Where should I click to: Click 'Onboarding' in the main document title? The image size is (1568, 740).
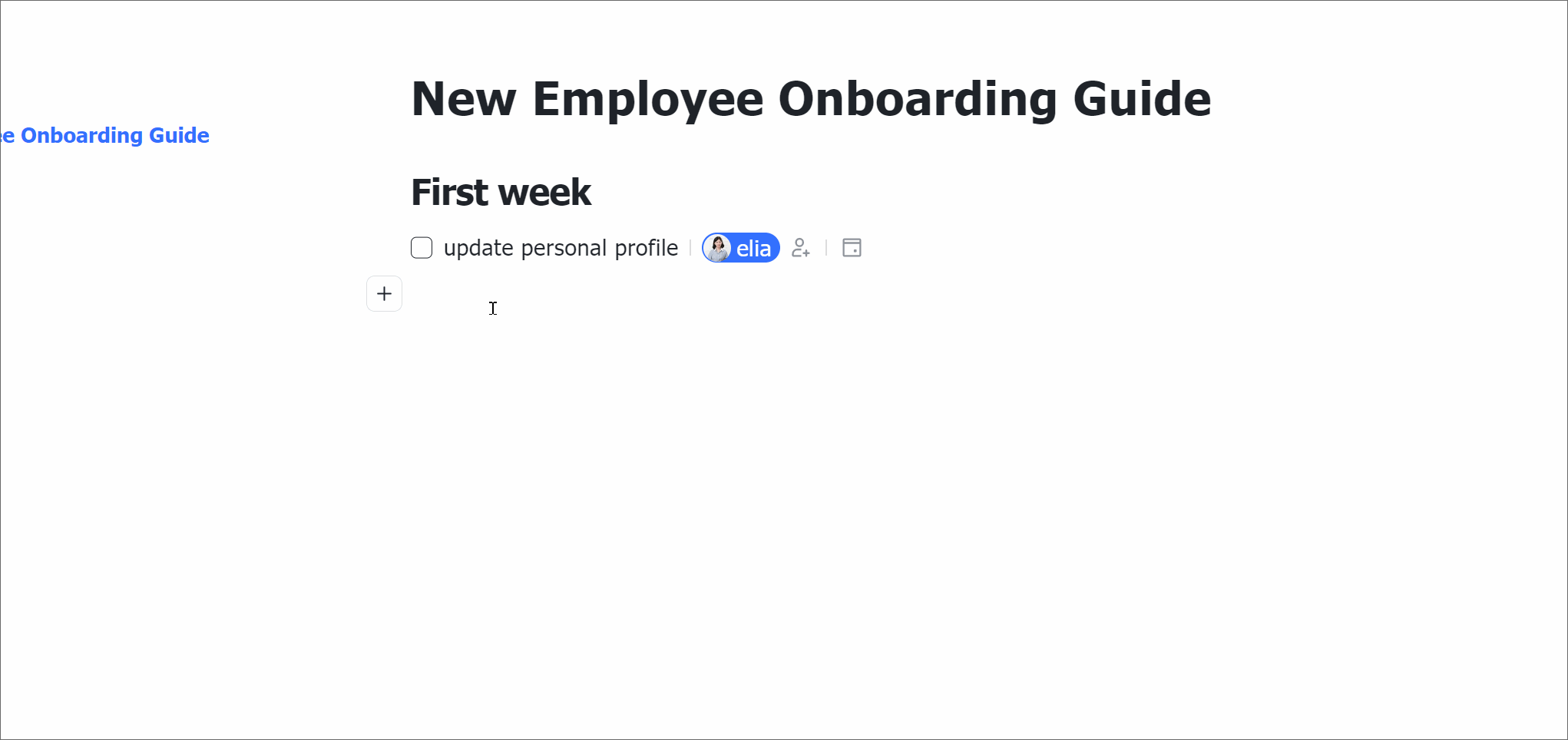click(918, 99)
